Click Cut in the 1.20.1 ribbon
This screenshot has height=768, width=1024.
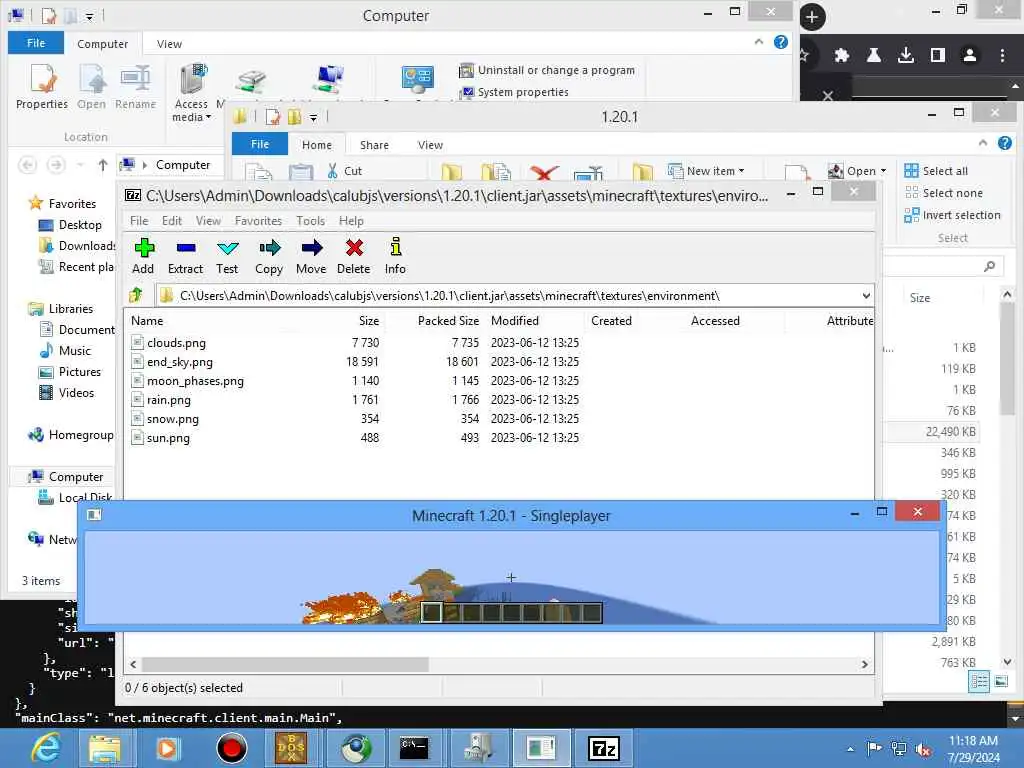[x=344, y=170]
